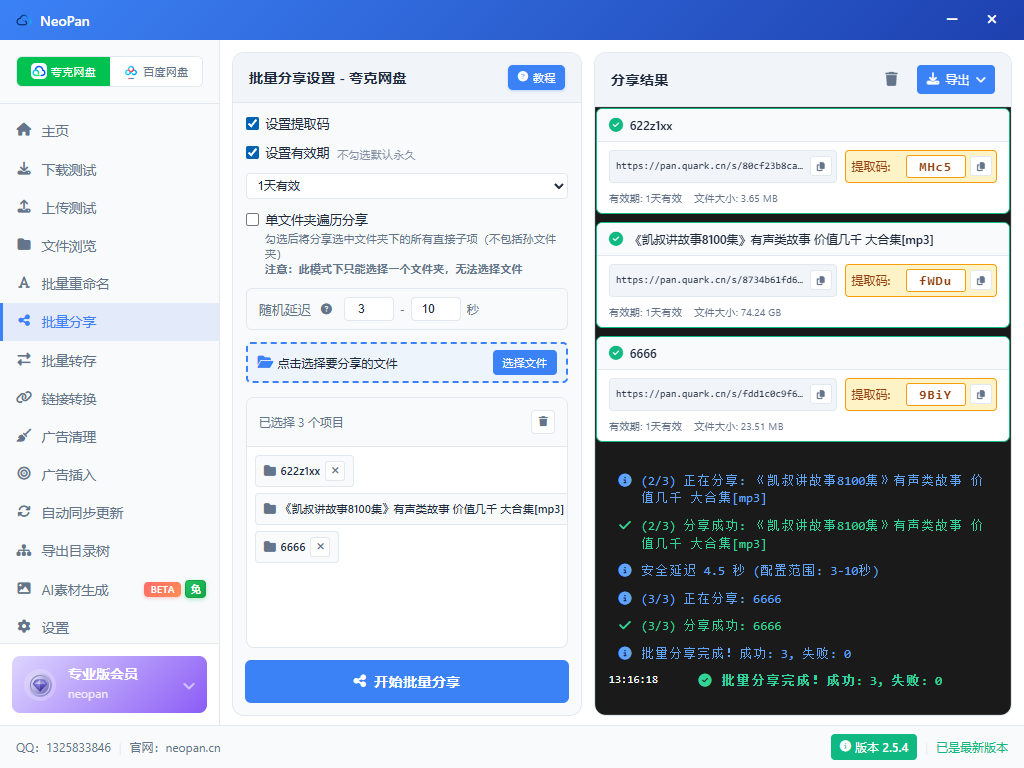The width and height of the screenshot is (1024, 768).
Task: Click the green check on 6666 result
Action: [616, 353]
